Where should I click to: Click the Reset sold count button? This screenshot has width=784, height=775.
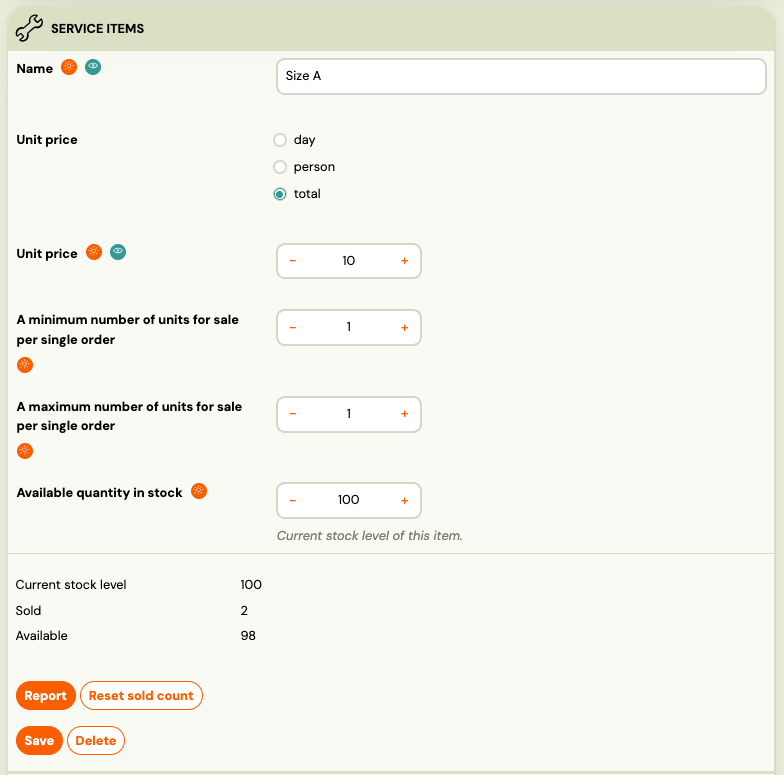[x=141, y=696]
